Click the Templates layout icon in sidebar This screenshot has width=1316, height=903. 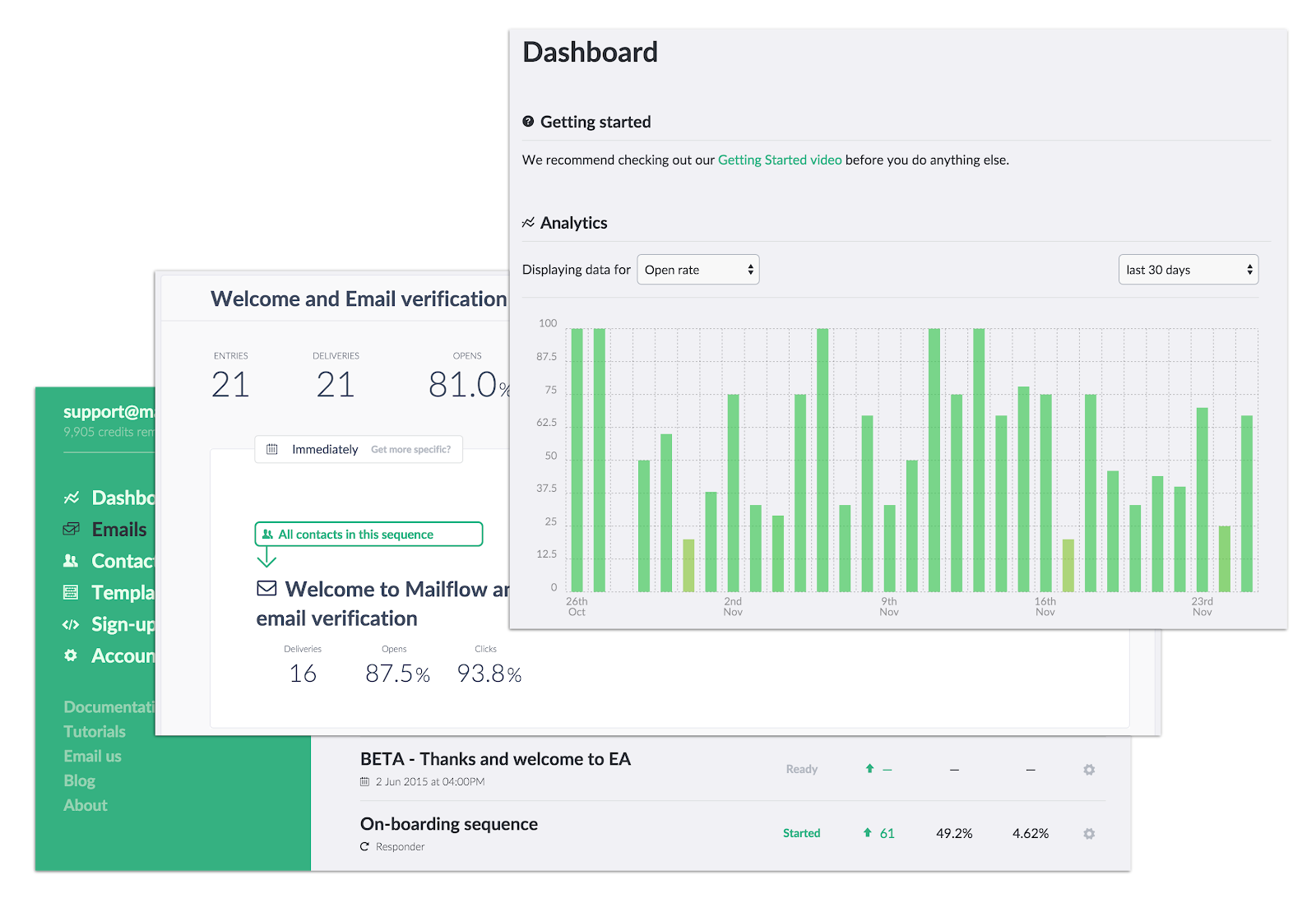click(x=71, y=592)
